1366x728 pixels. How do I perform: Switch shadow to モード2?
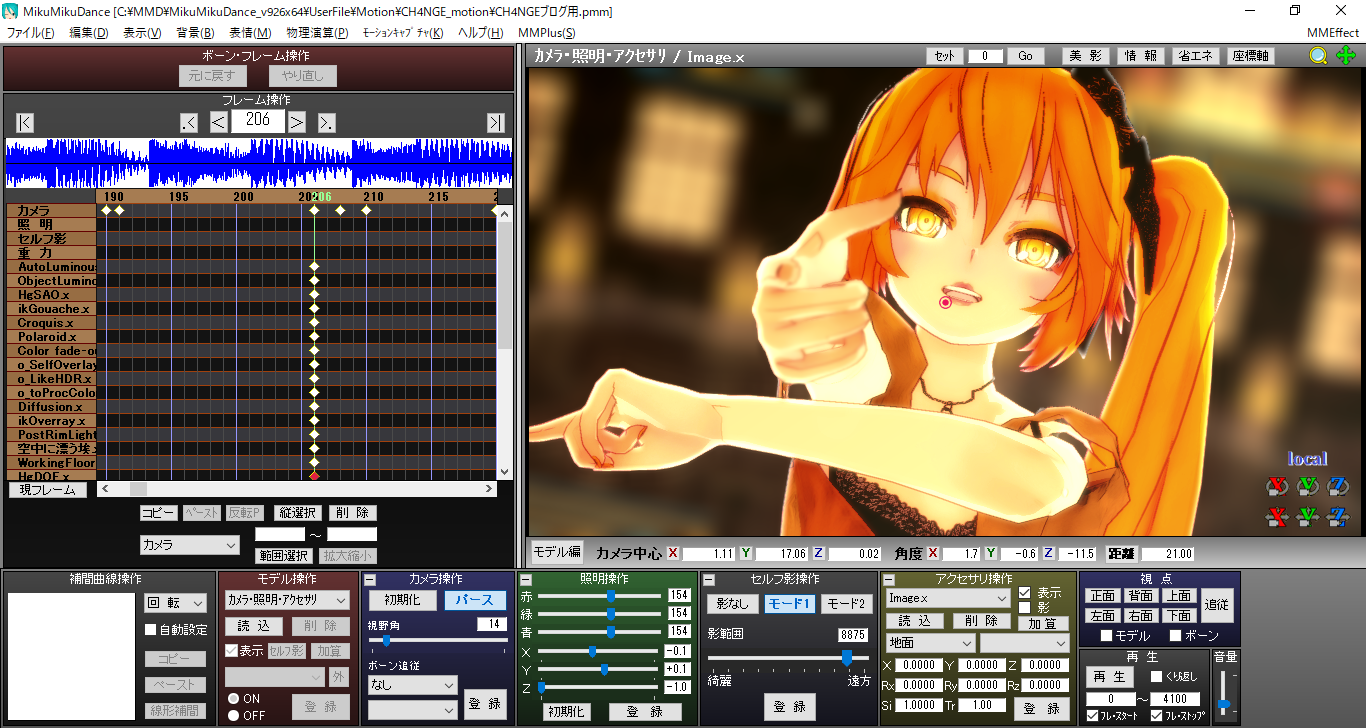[x=847, y=604]
